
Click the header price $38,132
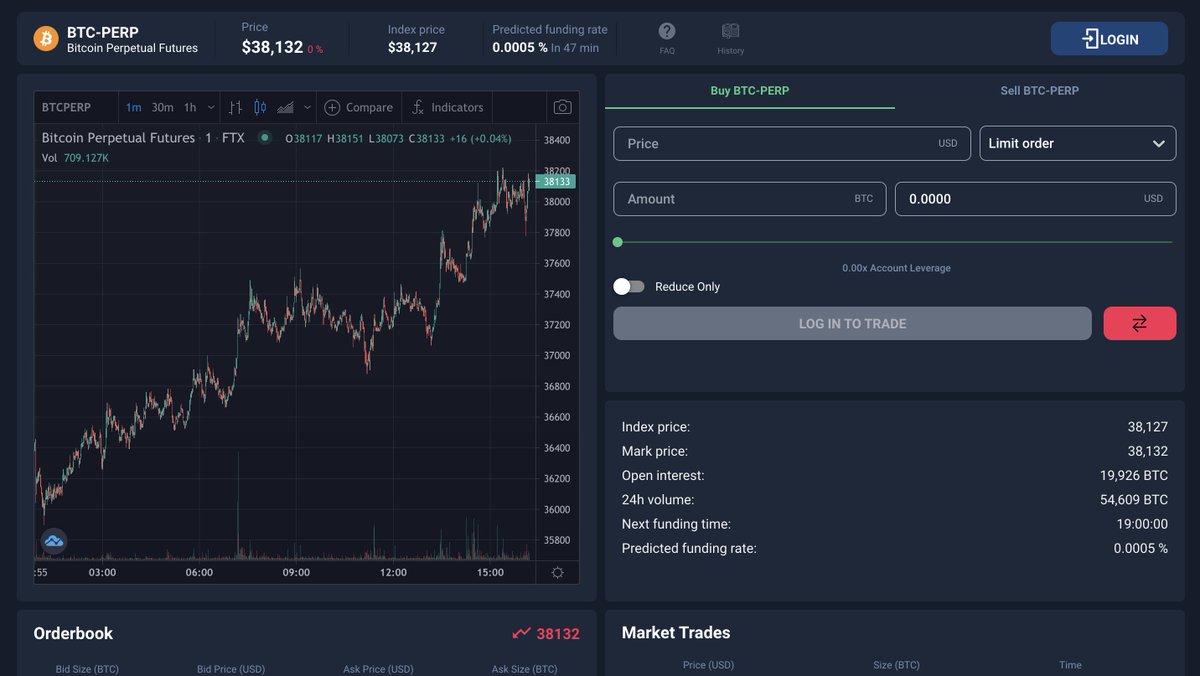tap(272, 47)
